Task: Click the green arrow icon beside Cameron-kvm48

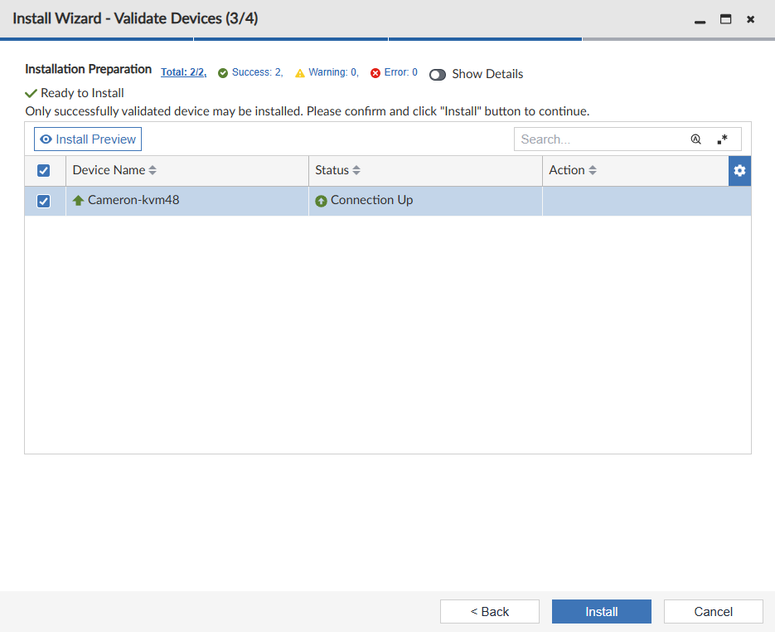Action: [x=78, y=201]
